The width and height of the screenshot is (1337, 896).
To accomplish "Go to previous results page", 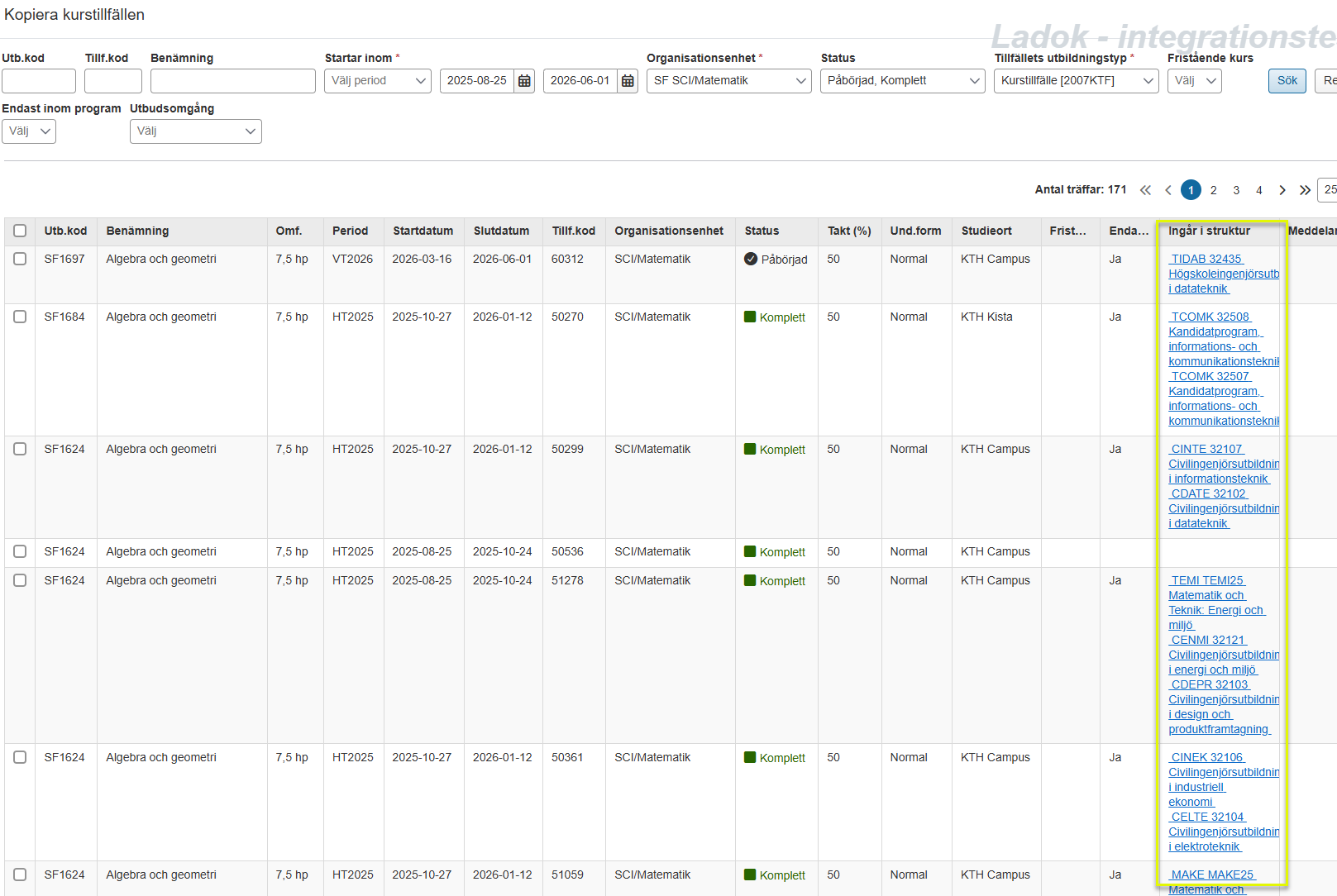I will (x=1168, y=190).
